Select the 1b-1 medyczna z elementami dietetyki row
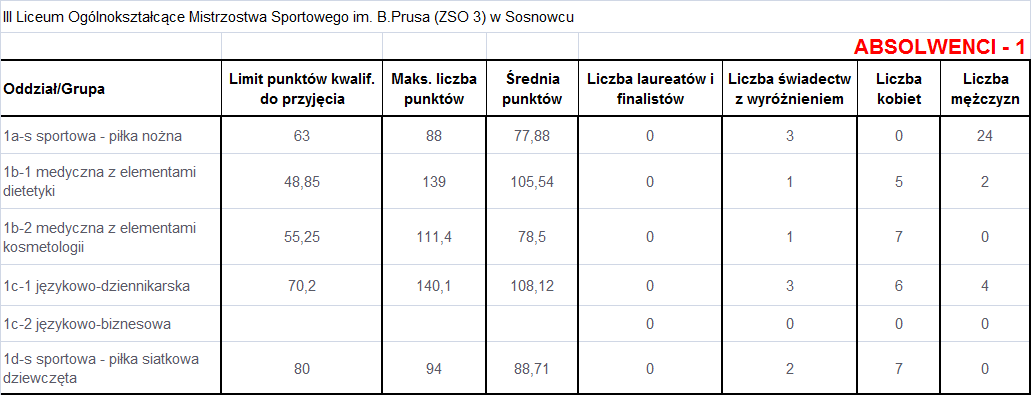The height and width of the screenshot is (395, 1031). click(x=516, y=182)
